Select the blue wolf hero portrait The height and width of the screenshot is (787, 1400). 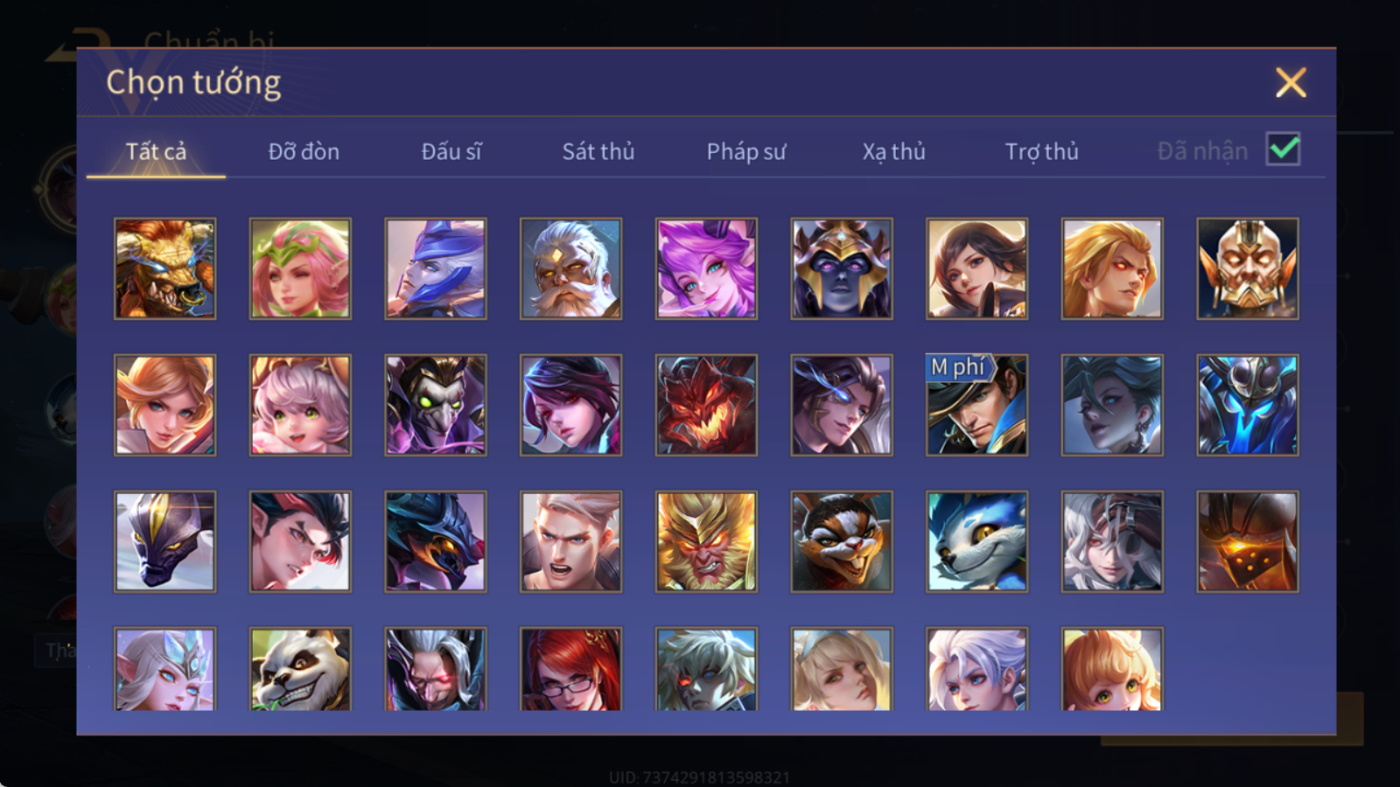977,541
